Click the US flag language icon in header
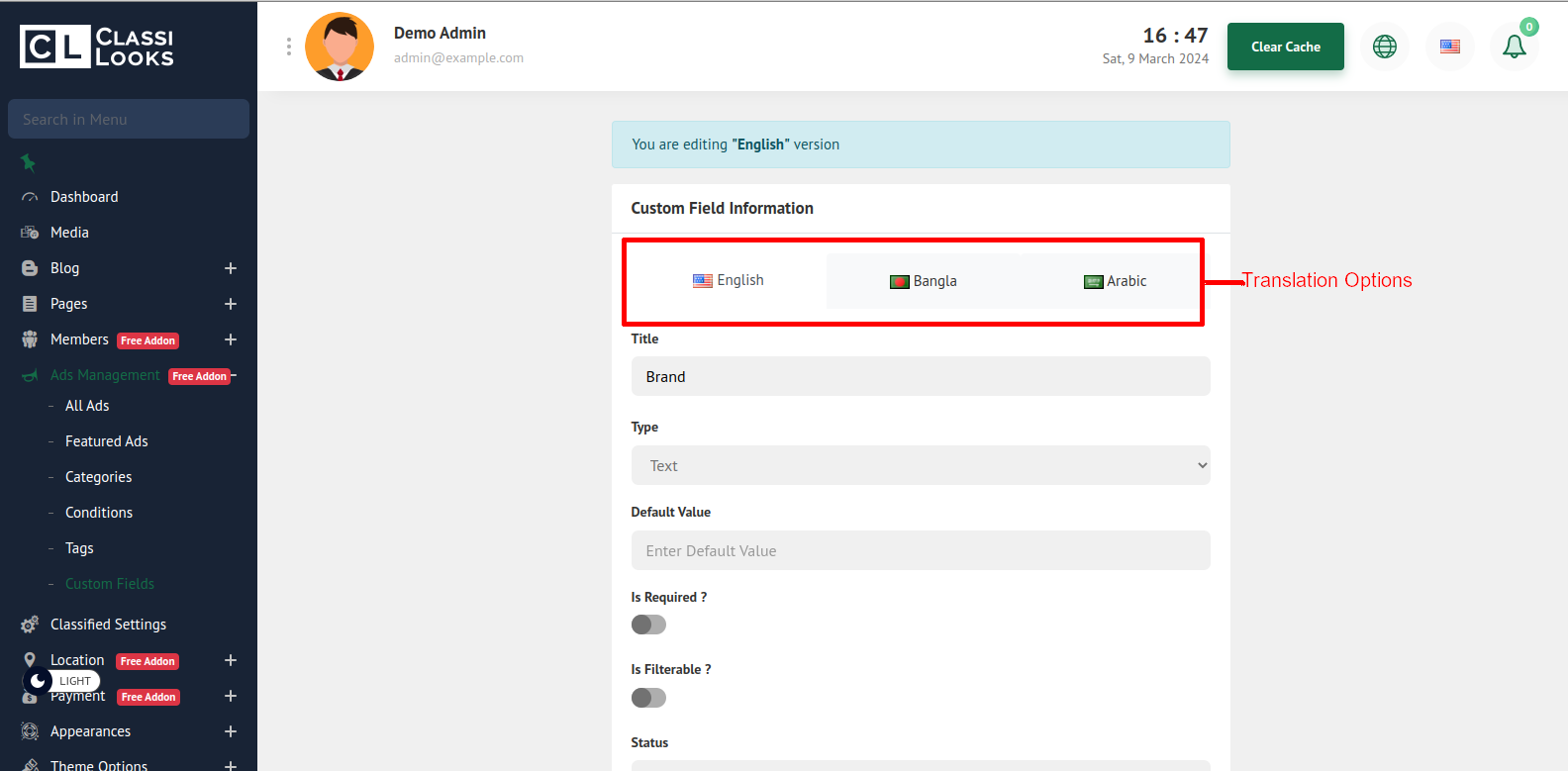This screenshot has height=771, width=1568. 1449,47
